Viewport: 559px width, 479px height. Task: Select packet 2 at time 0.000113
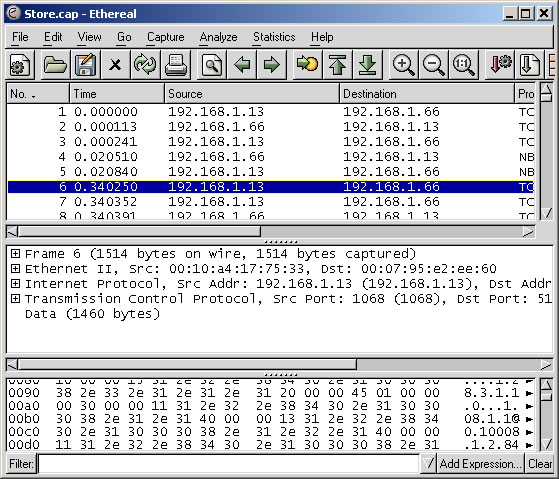tap(271, 127)
